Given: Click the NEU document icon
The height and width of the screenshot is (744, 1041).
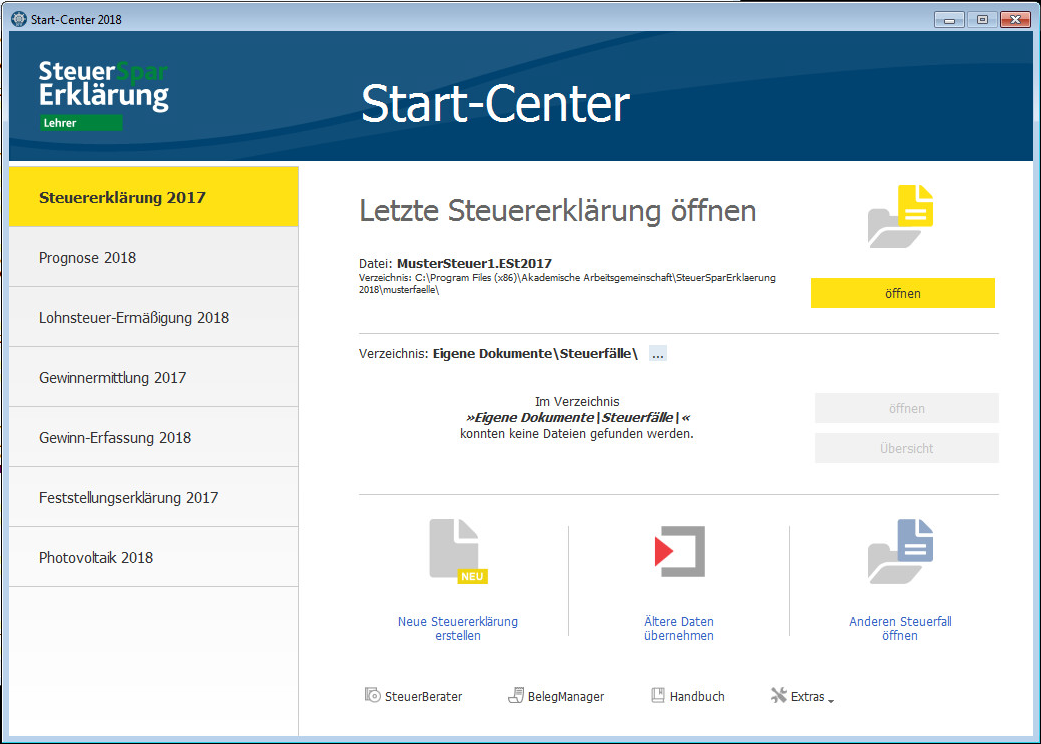Looking at the screenshot, I should click(x=458, y=551).
